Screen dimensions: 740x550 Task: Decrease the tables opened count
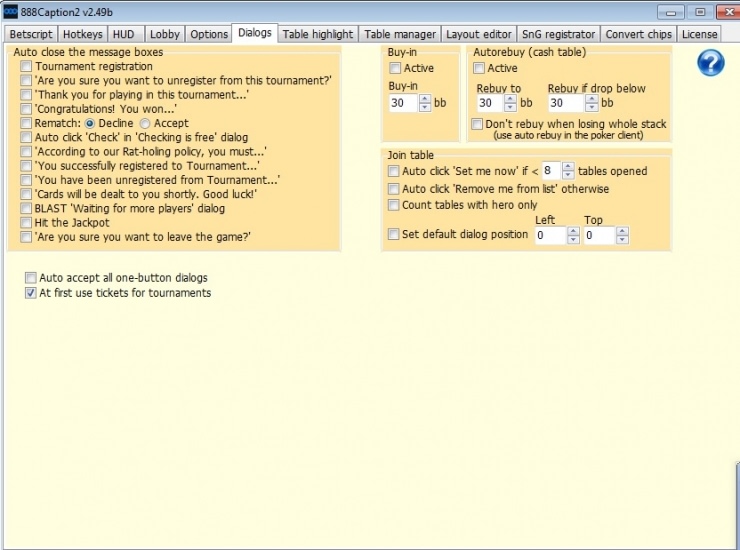tap(568, 175)
